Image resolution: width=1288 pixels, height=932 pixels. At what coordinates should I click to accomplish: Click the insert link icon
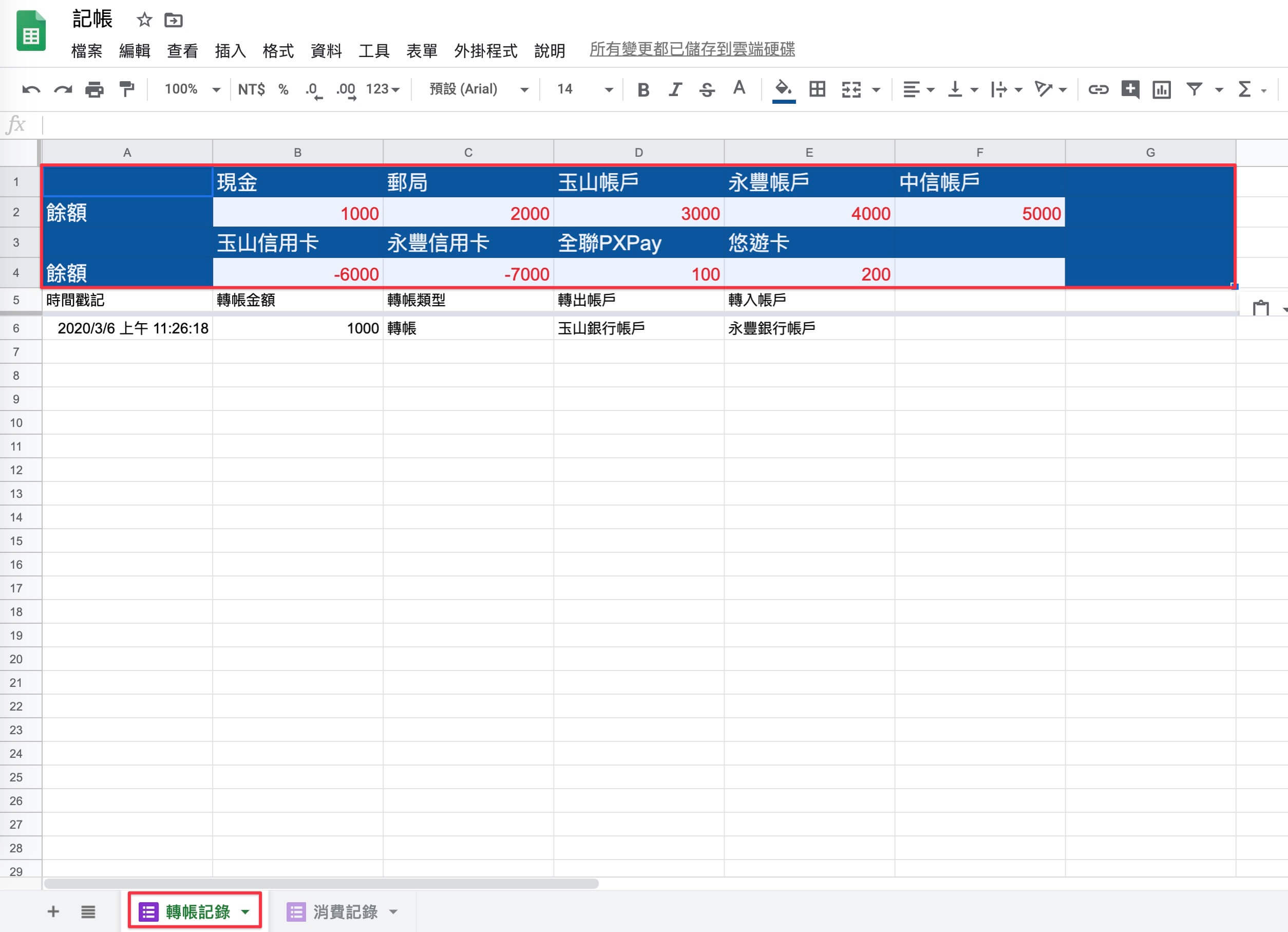[x=1098, y=89]
